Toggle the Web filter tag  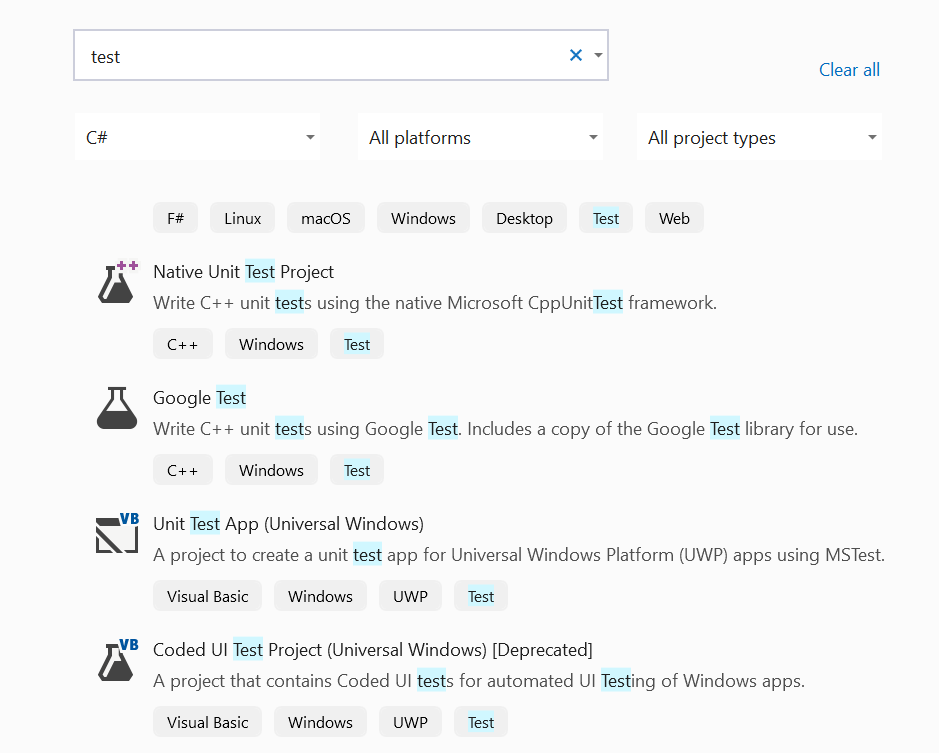tap(674, 217)
